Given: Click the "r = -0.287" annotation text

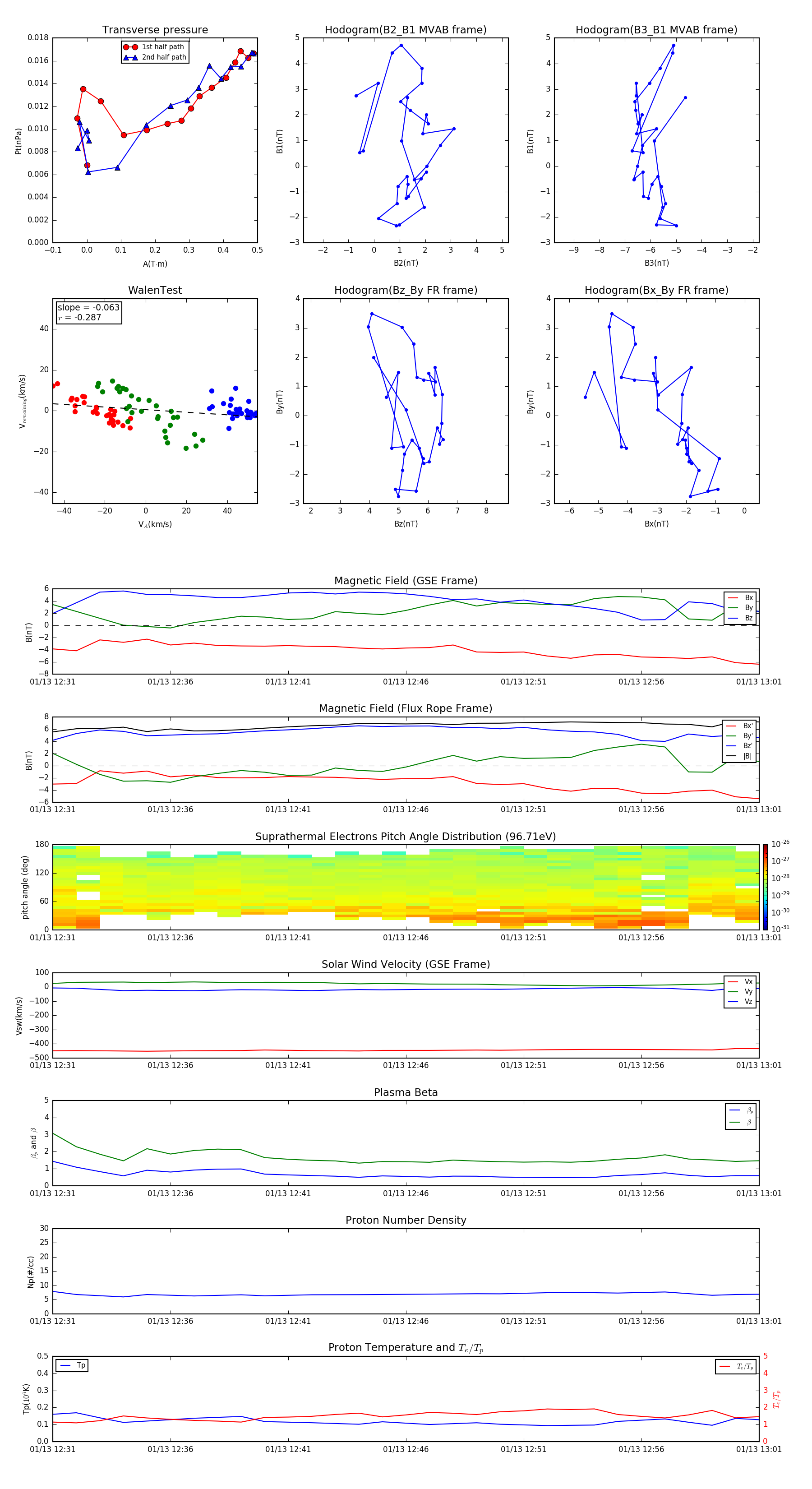Looking at the screenshot, I should tap(80, 317).
